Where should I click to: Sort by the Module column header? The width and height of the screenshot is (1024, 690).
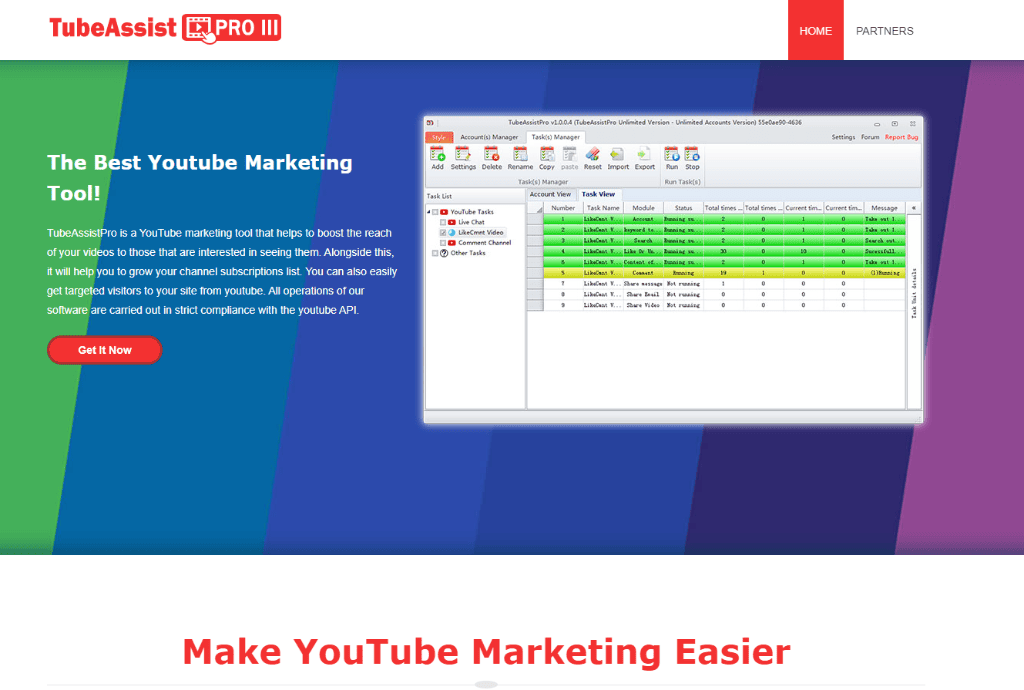click(643, 208)
